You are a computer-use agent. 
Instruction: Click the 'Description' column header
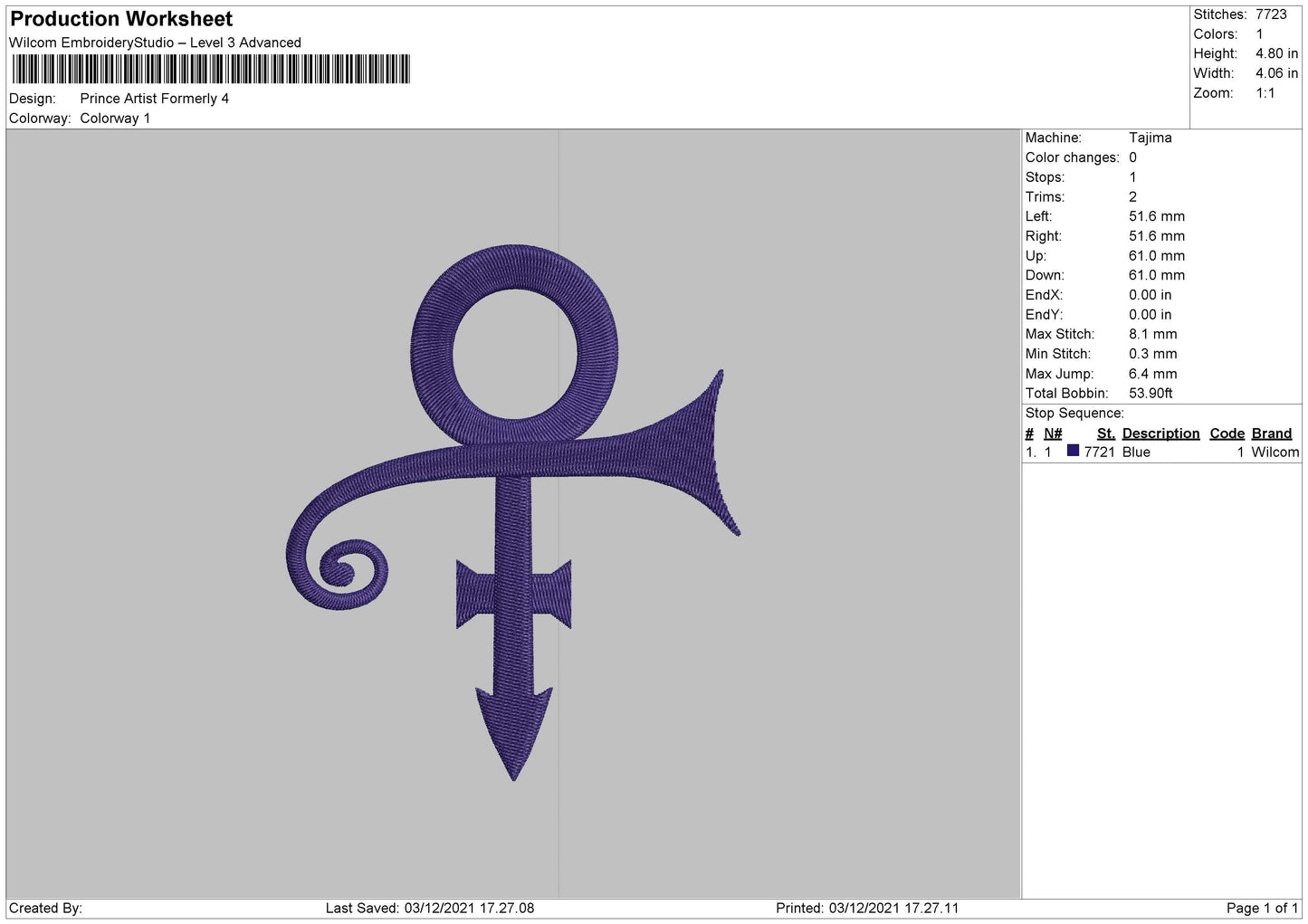coord(1160,433)
